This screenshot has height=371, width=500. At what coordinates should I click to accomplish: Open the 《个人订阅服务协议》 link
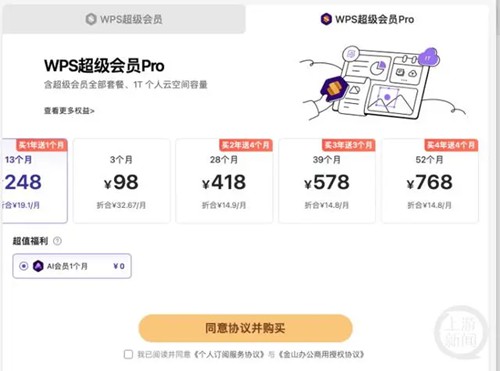(x=230, y=354)
